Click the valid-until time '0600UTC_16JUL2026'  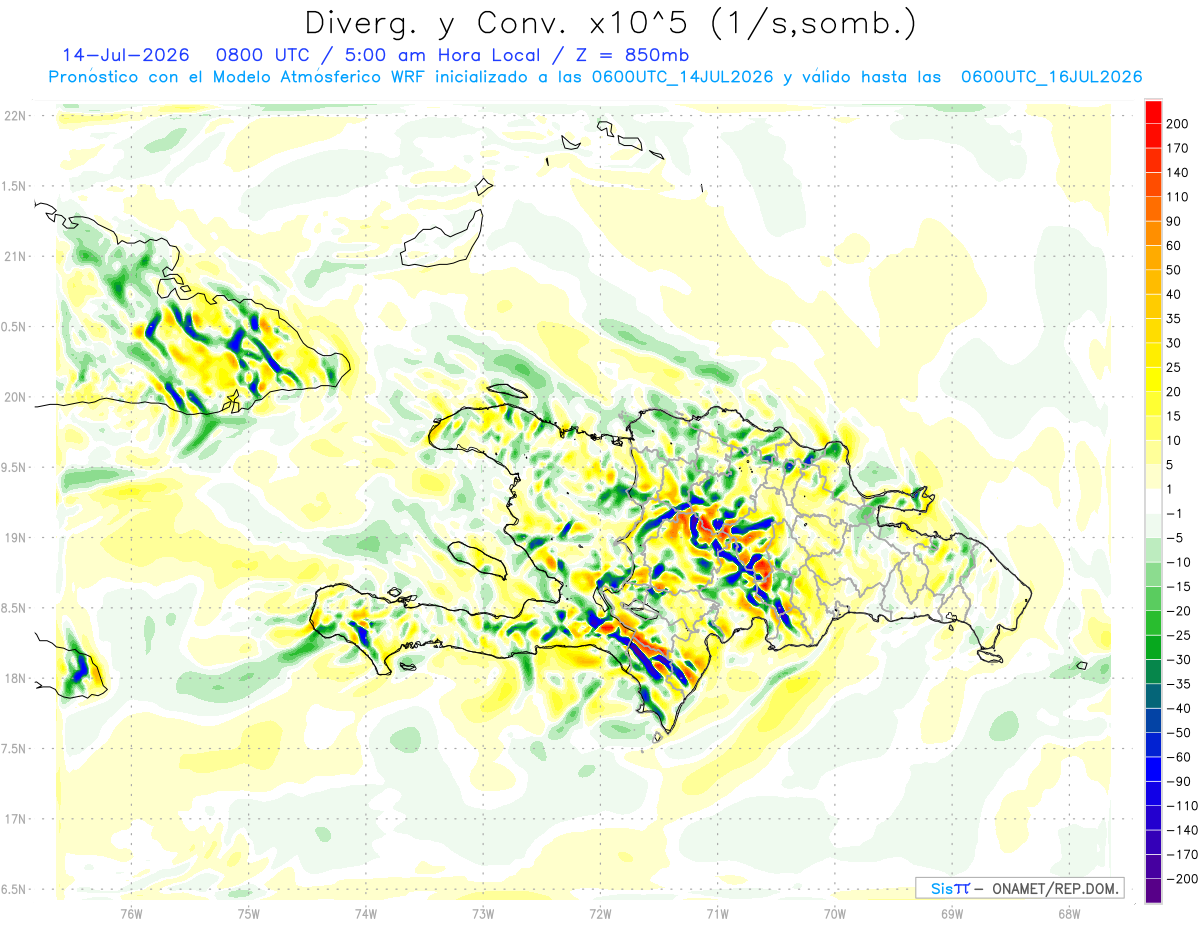pyautogui.click(x=1051, y=77)
